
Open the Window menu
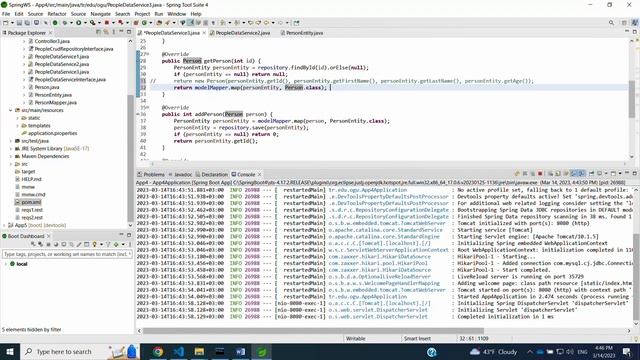pyautogui.click(x=176, y=14)
